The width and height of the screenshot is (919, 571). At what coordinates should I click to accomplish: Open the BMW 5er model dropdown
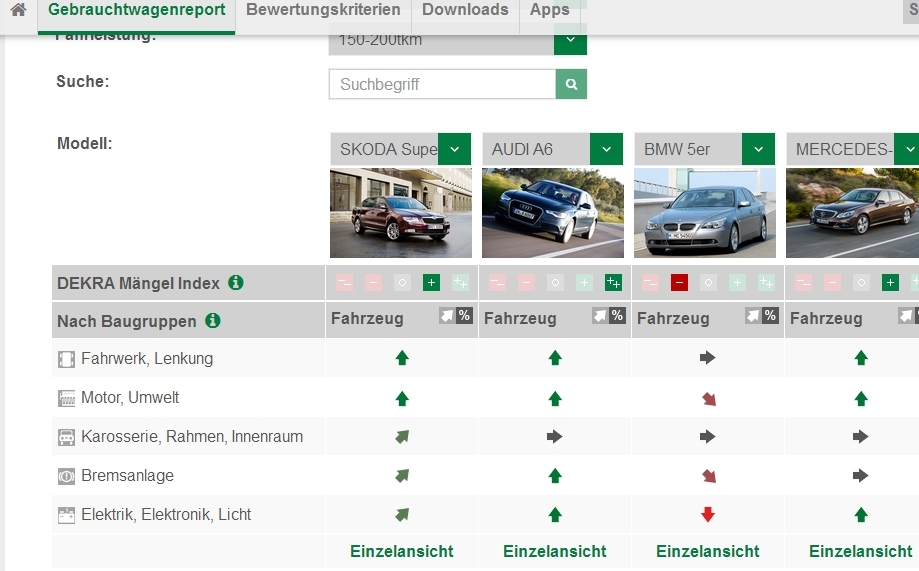(x=758, y=149)
